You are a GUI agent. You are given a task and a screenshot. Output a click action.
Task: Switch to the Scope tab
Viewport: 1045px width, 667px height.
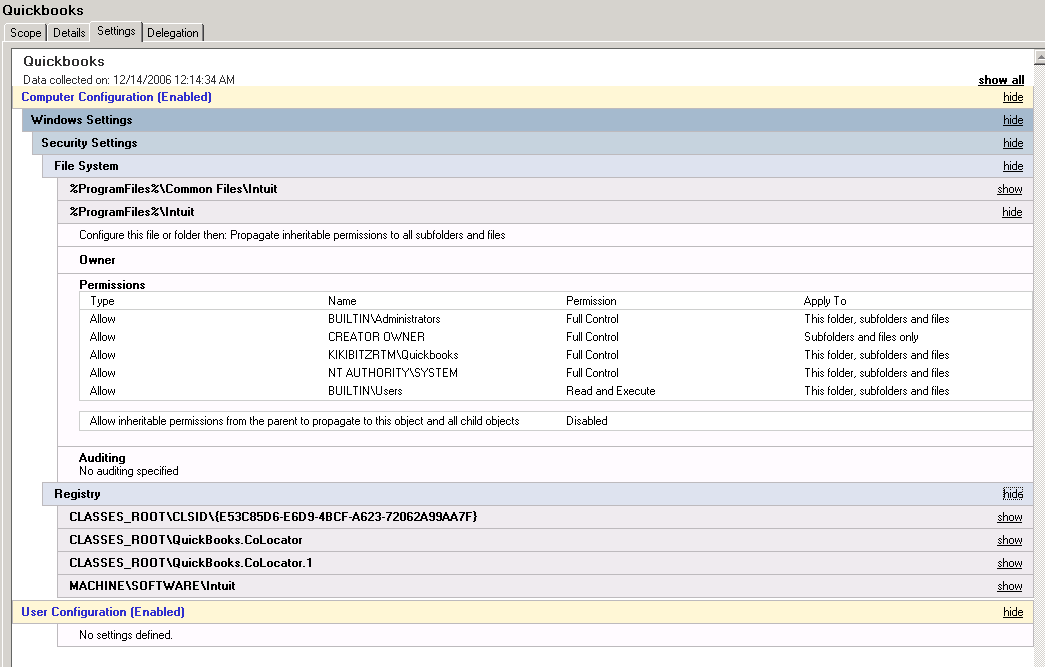(25, 33)
